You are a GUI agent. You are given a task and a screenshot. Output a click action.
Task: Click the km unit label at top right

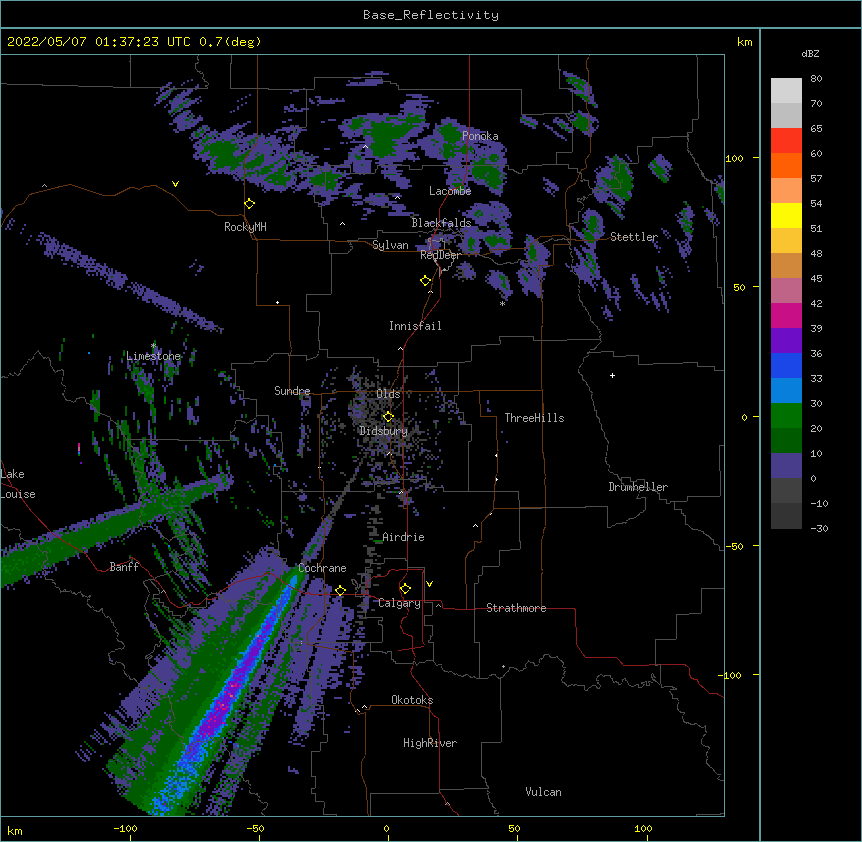click(x=744, y=42)
